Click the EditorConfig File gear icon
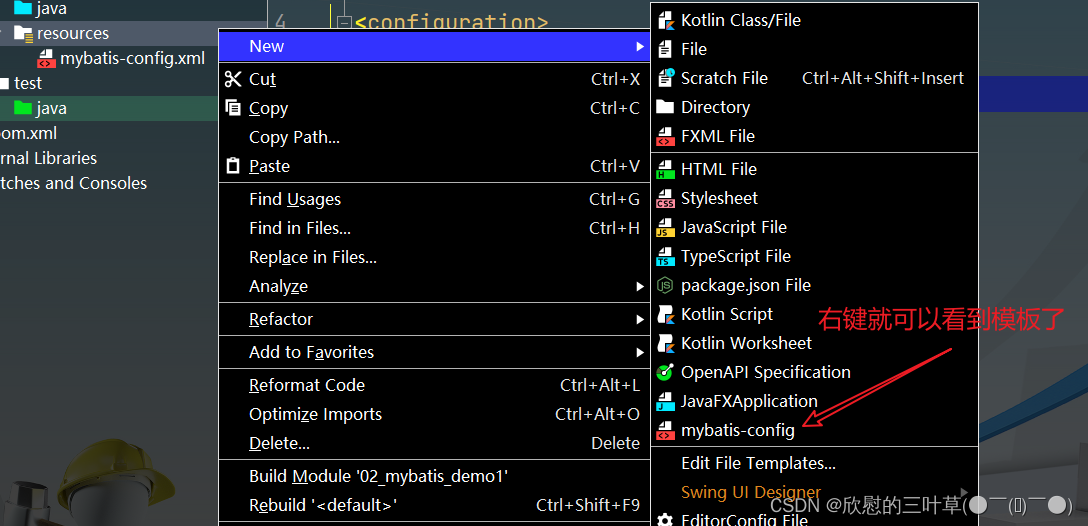 click(665, 520)
